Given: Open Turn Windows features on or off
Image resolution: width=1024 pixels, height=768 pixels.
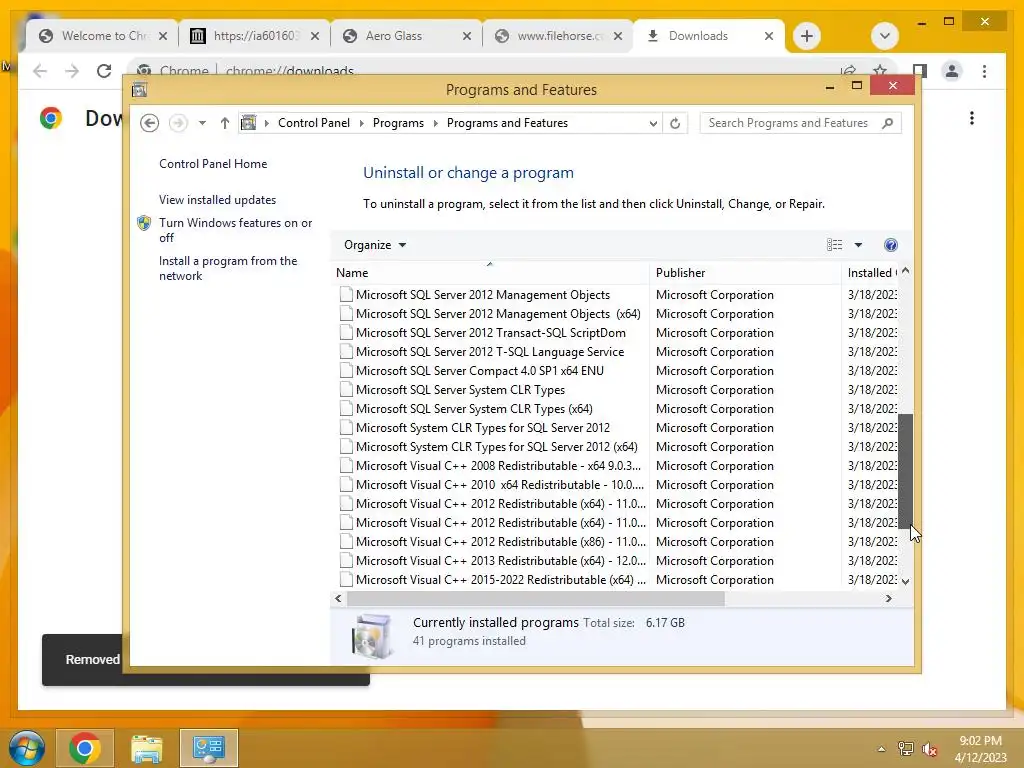Looking at the screenshot, I should pyautogui.click(x=236, y=230).
